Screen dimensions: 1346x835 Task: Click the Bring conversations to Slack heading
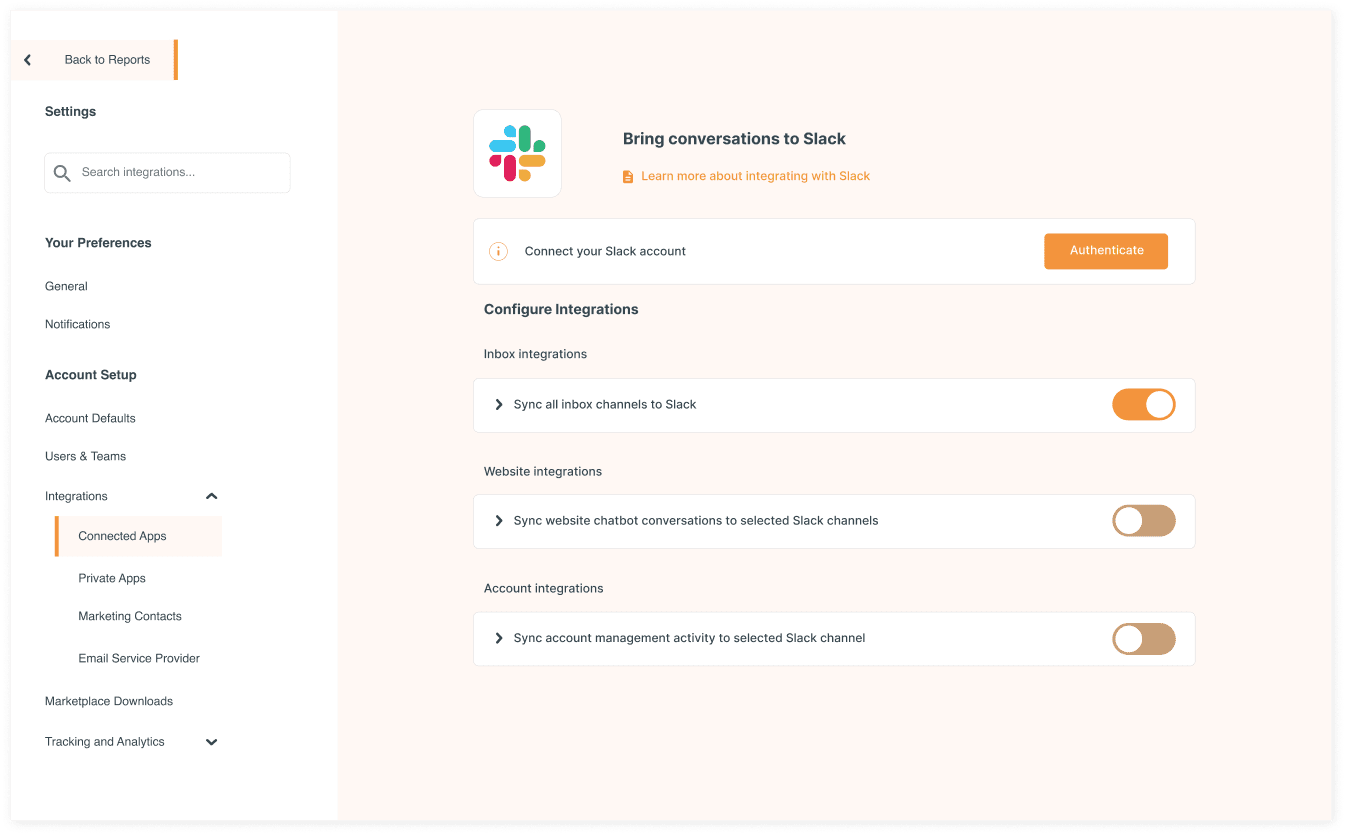click(x=734, y=139)
